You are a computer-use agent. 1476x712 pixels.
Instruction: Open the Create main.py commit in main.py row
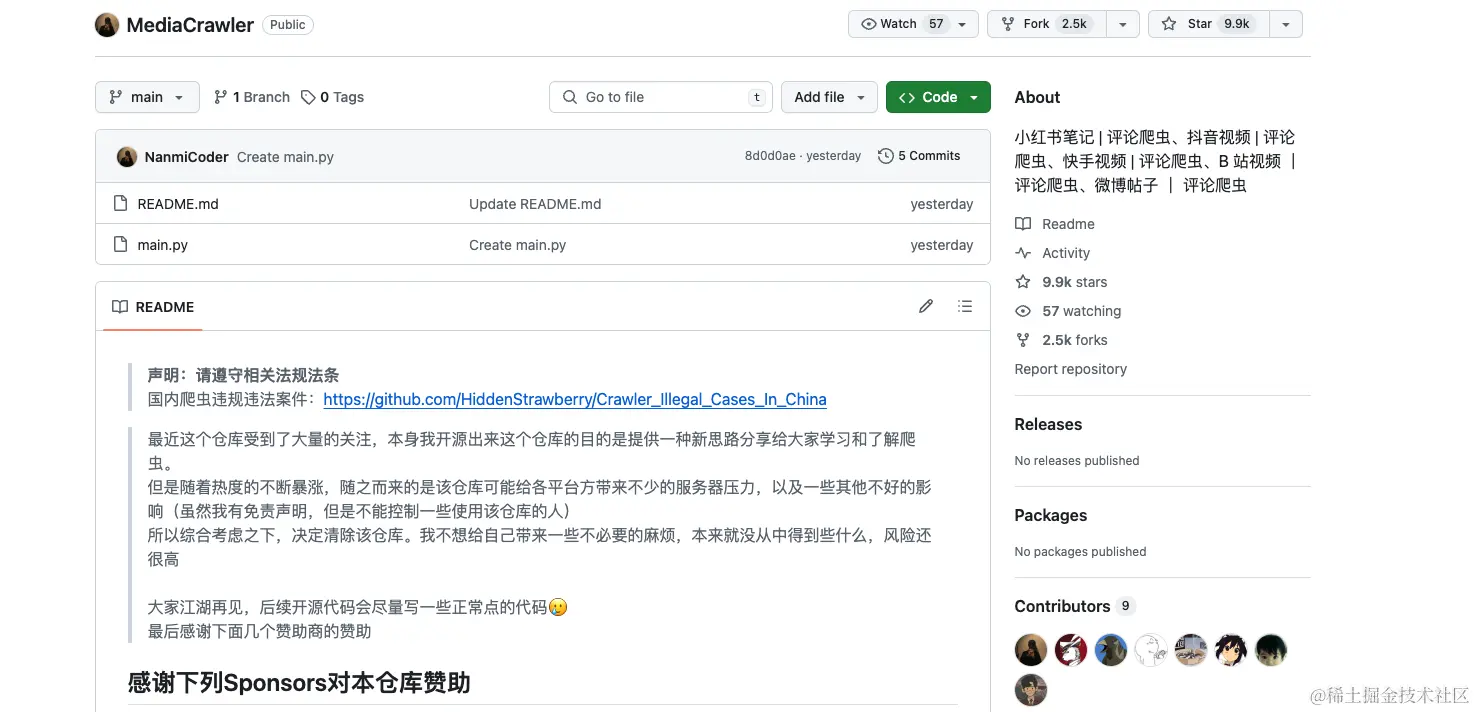point(517,245)
